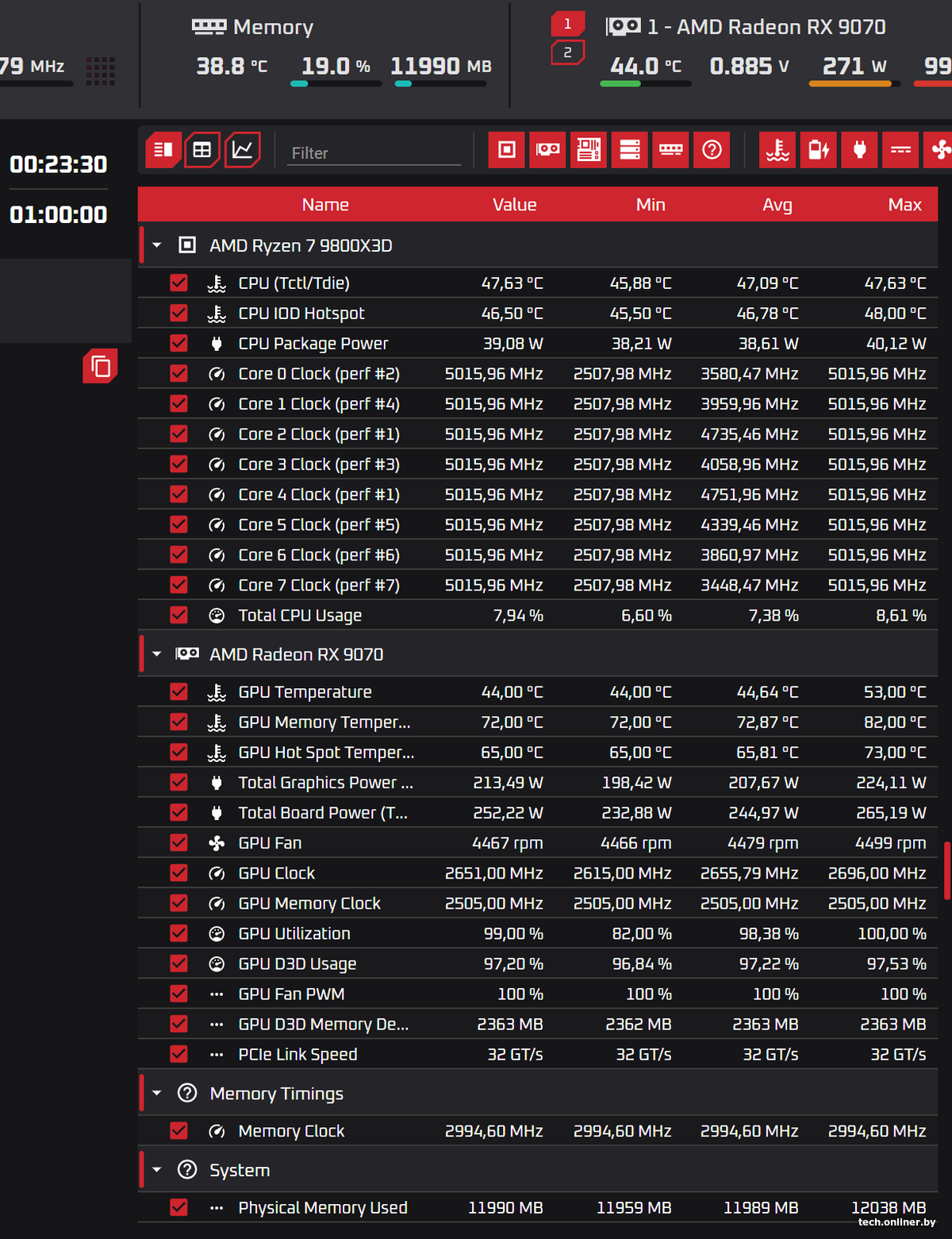Uncheck the GPU Memory Temper... checkbox

coord(178,721)
